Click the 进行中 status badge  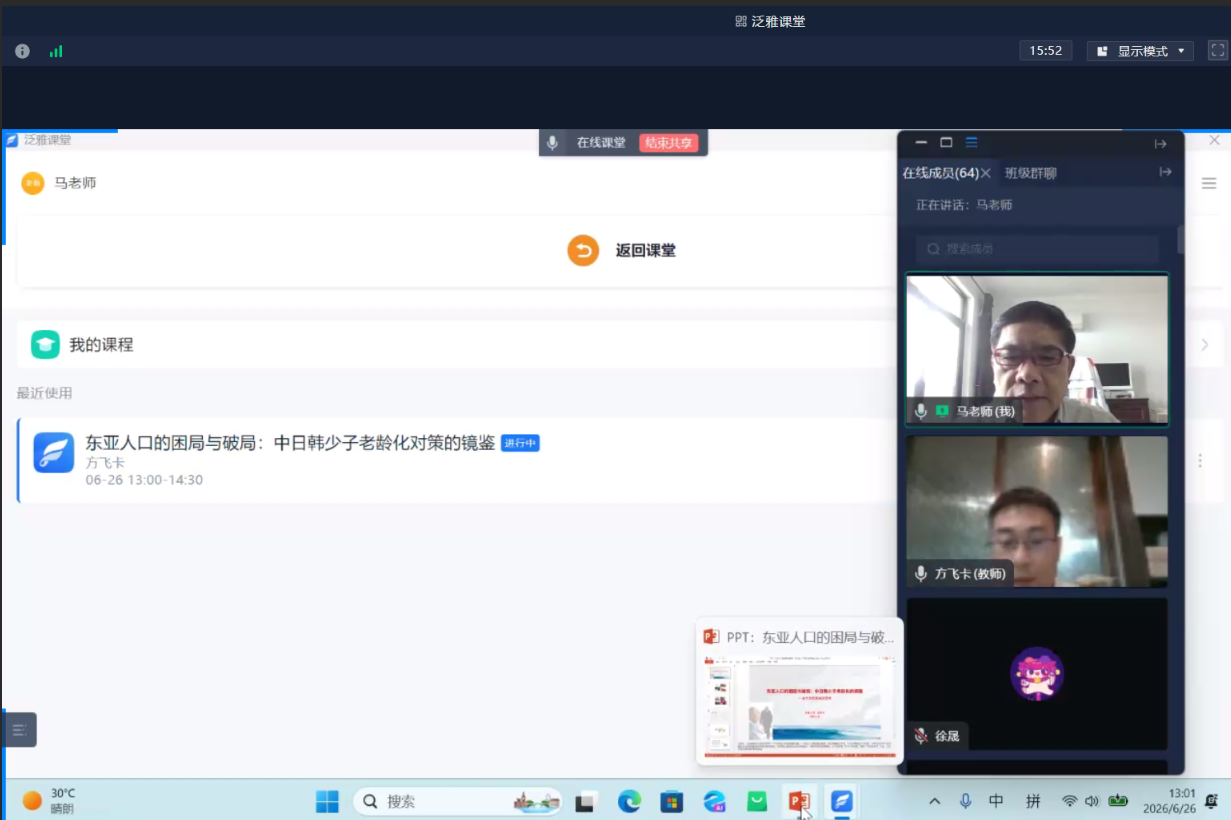(520, 443)
